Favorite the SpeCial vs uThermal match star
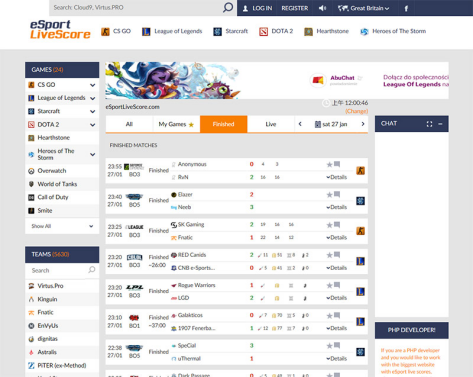 tap(329, 346)
